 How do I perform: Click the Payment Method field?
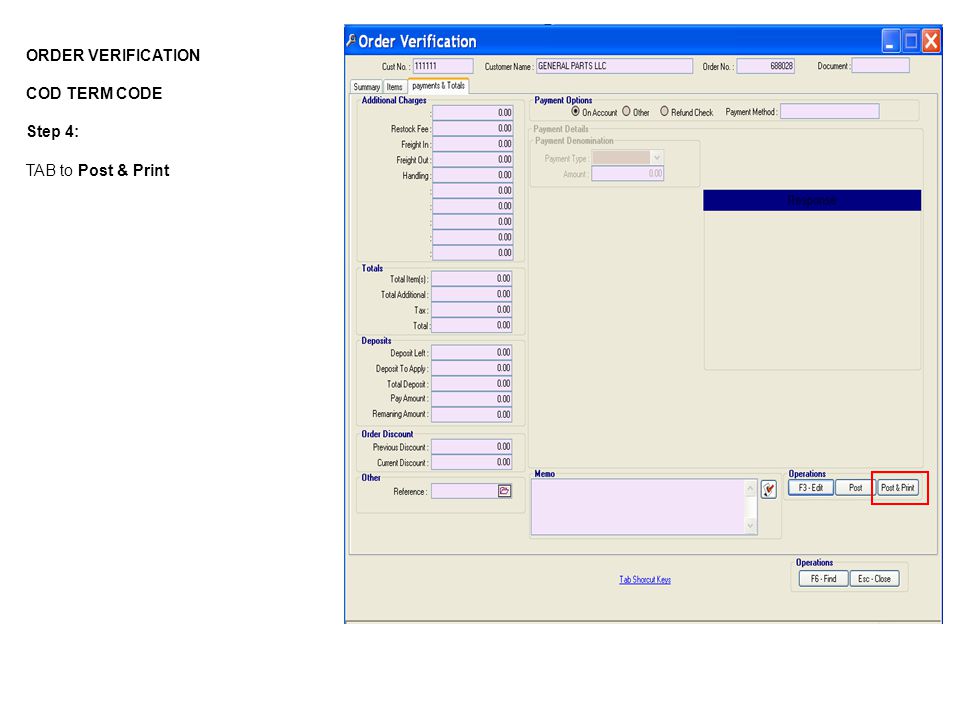(830, 111)
